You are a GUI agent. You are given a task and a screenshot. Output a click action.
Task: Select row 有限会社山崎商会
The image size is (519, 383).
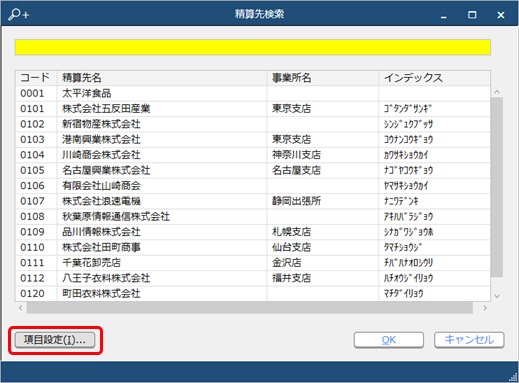(x=253, y=186)
